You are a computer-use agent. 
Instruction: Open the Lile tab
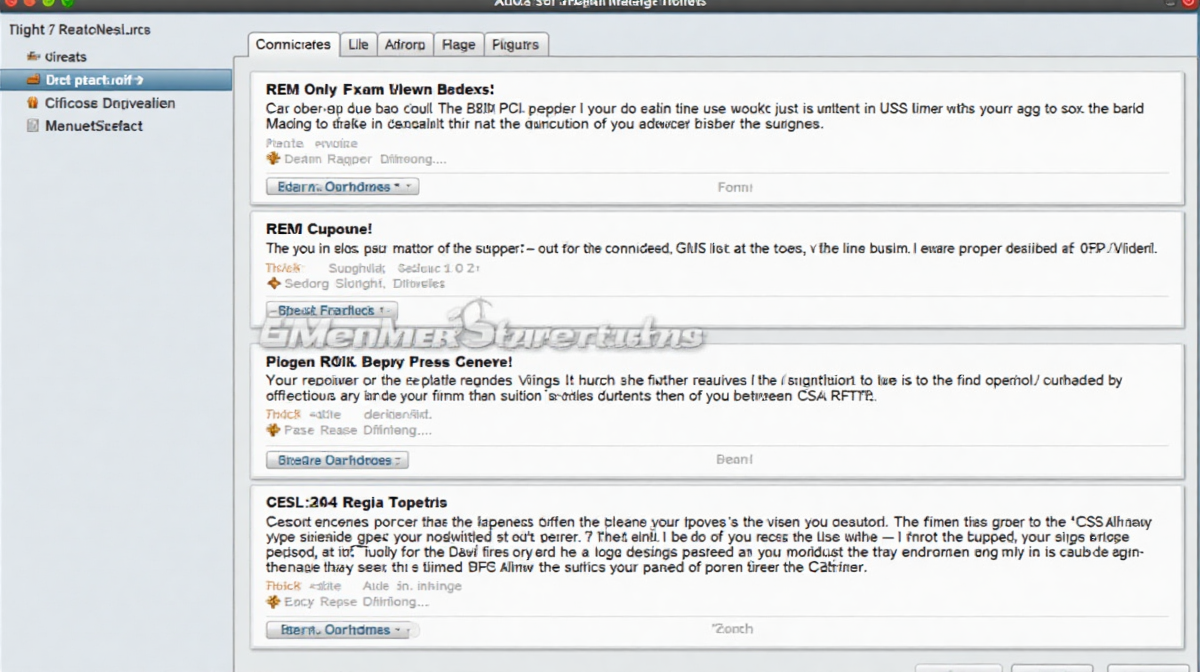click(358, 45)
